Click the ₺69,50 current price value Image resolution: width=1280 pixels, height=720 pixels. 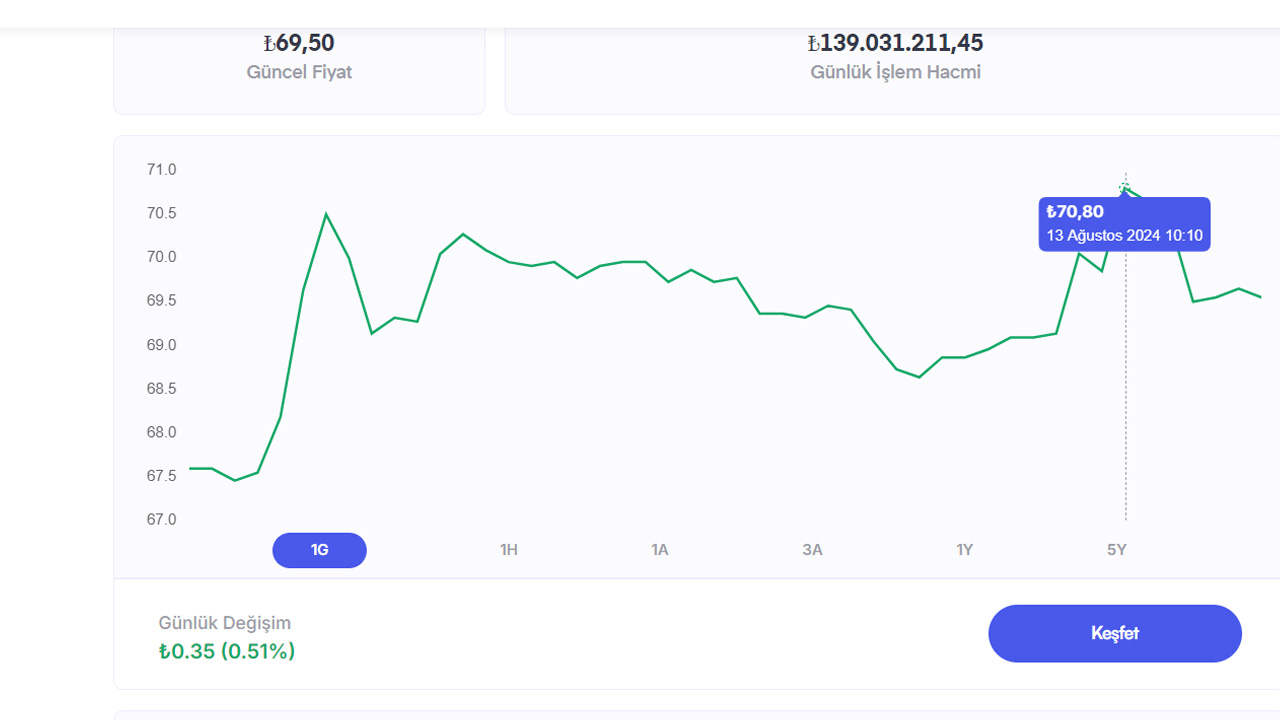(x=299, y=43)
